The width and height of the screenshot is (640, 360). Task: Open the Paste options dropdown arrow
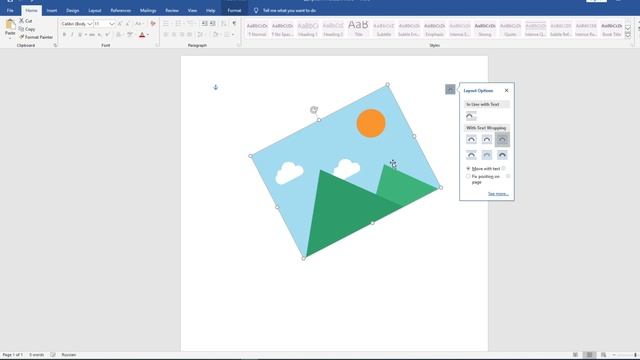click(x=10, y=38)
